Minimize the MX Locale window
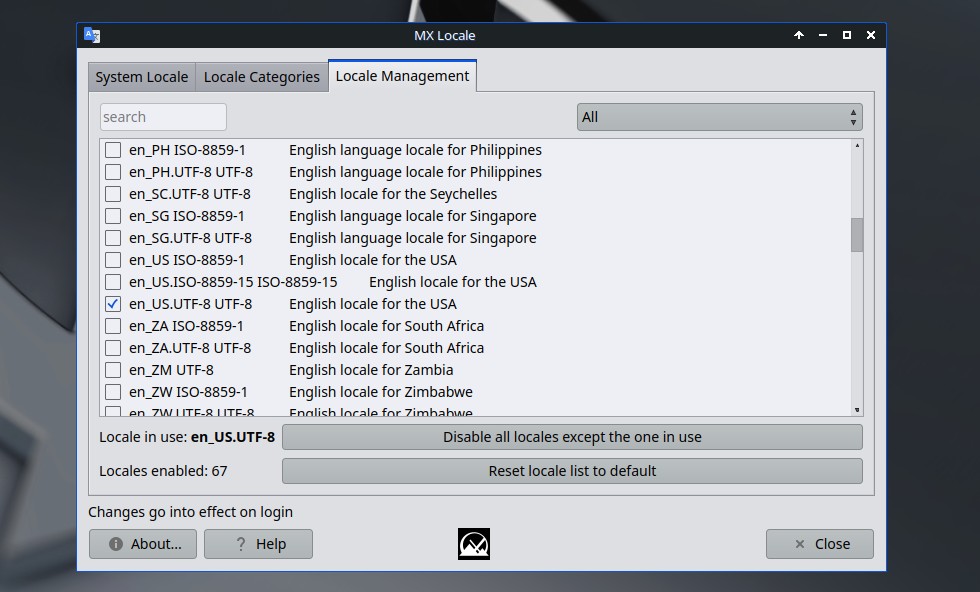This screenshot has height=592, width=980. pyautogui.click(x=822, y=35)
